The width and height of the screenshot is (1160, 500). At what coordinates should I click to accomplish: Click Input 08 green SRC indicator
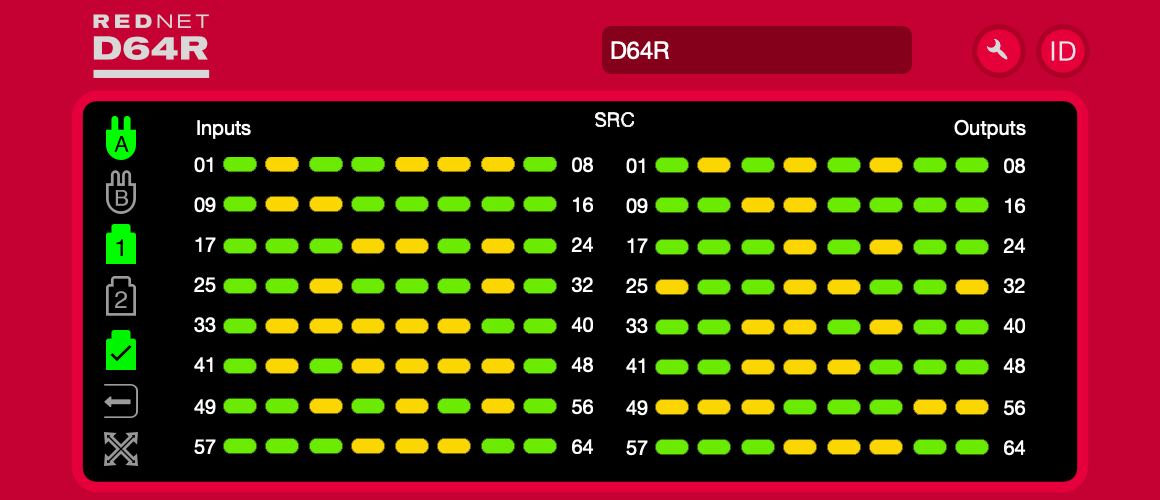540,164
